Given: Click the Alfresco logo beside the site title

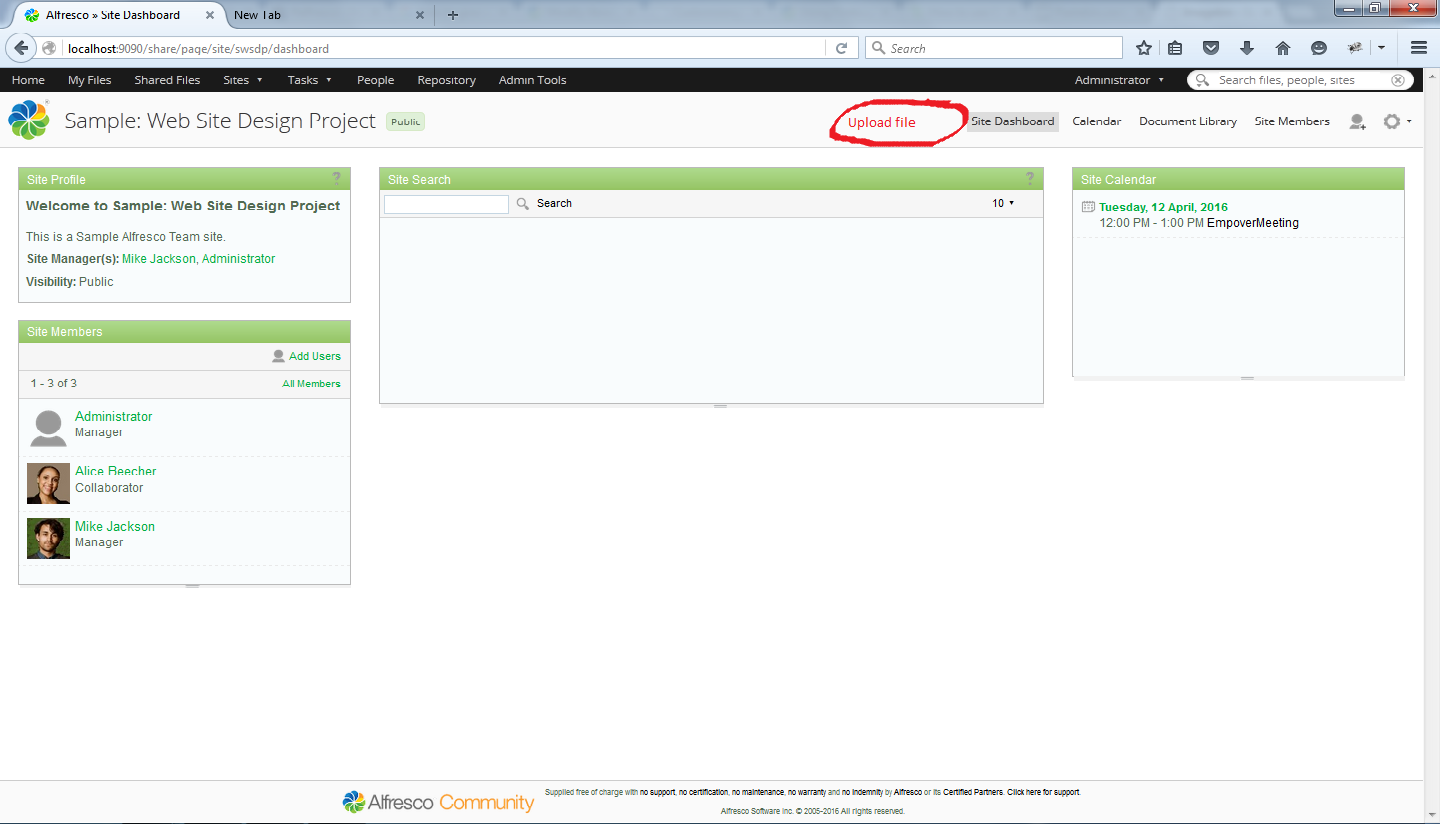Looking at the screenshot, I should pos(29,120).
